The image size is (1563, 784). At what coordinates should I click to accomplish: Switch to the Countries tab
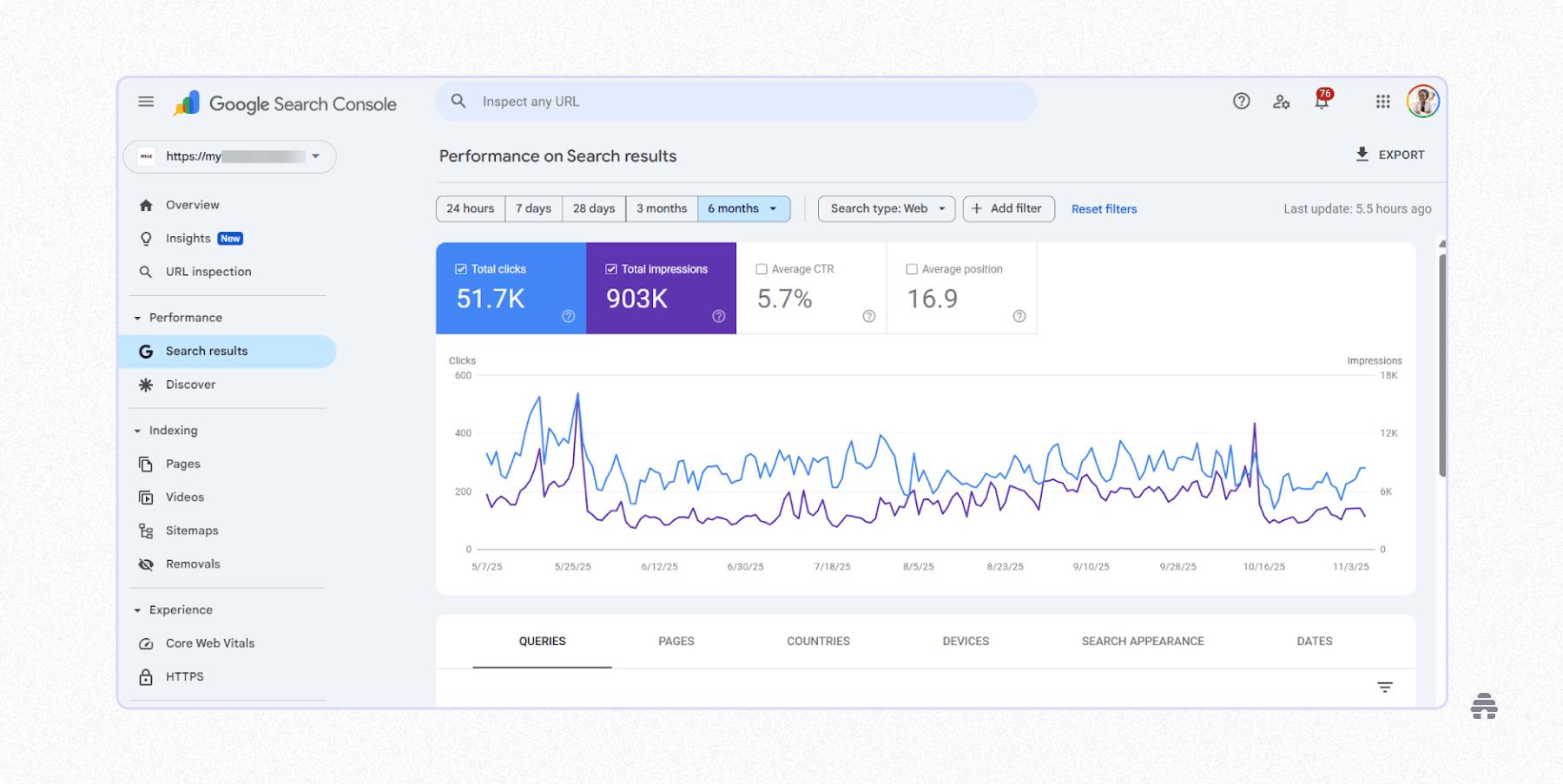coord(819,642)
